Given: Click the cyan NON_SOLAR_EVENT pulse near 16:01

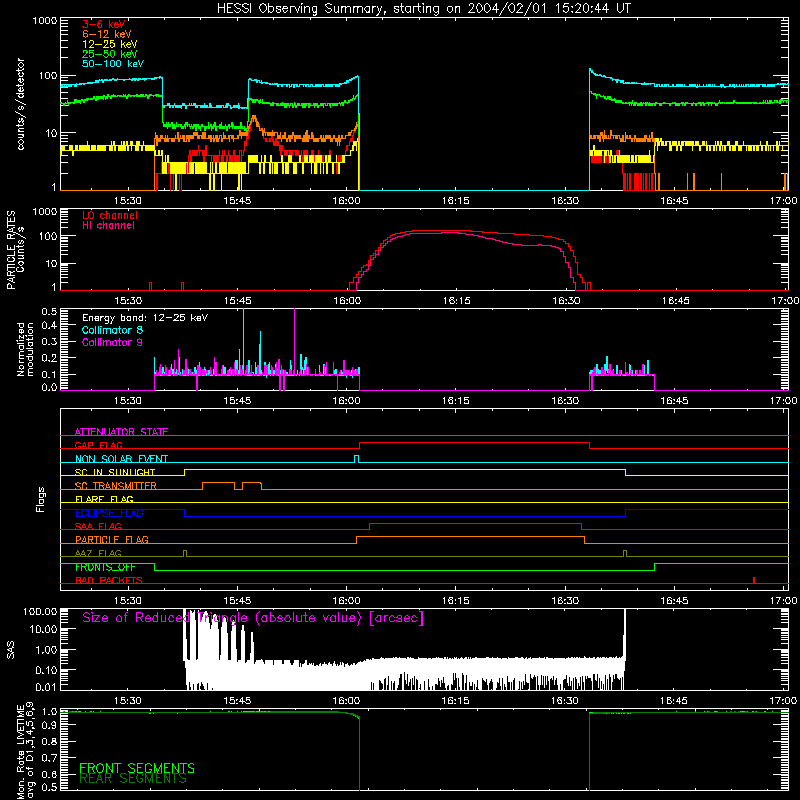Looking at the screenshot, I should 356,459.
